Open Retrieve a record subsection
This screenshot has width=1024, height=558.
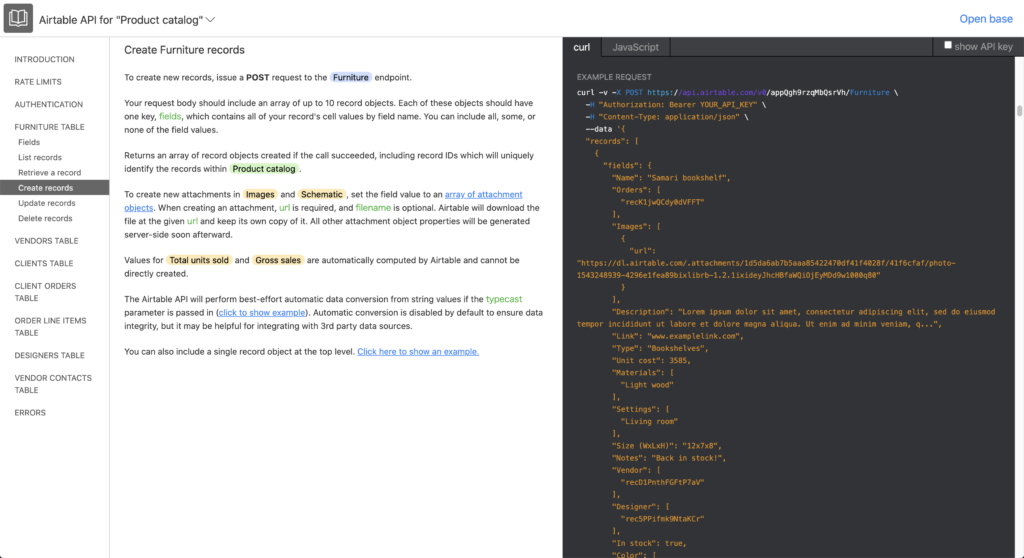(x=50, y=172)
